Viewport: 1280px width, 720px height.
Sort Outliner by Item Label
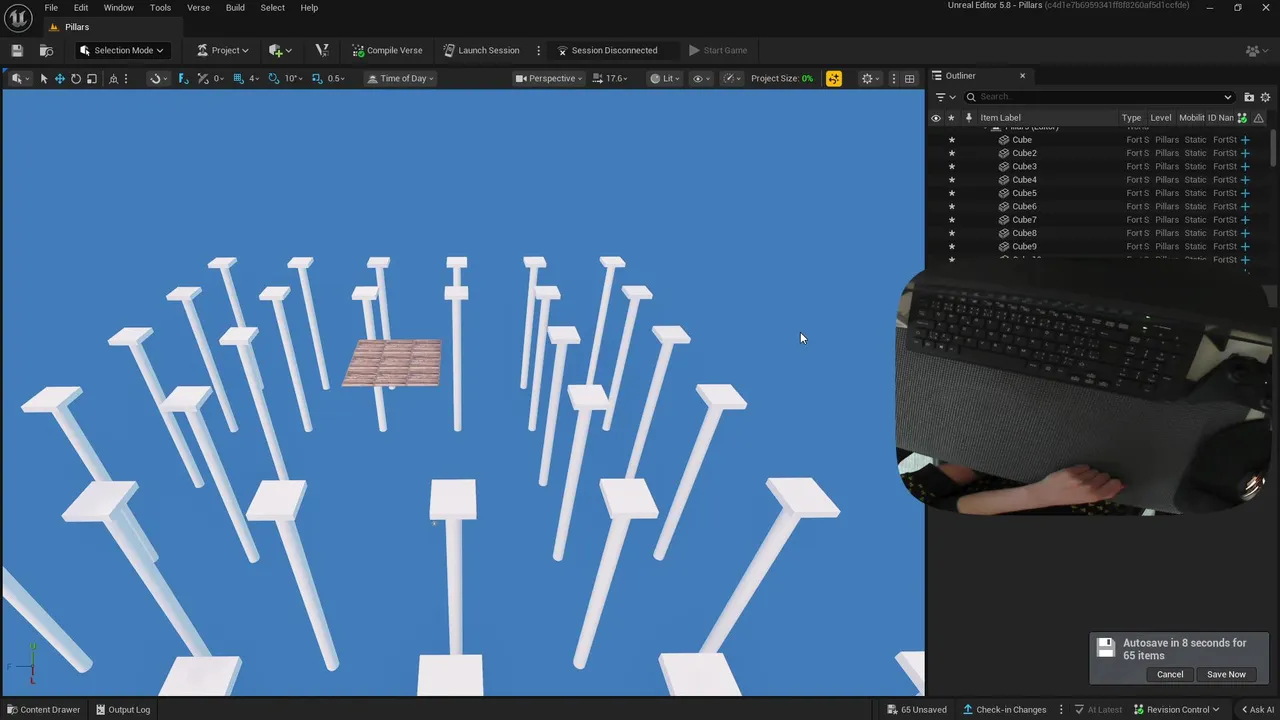pyautogui.click(x=1000, y=118)
